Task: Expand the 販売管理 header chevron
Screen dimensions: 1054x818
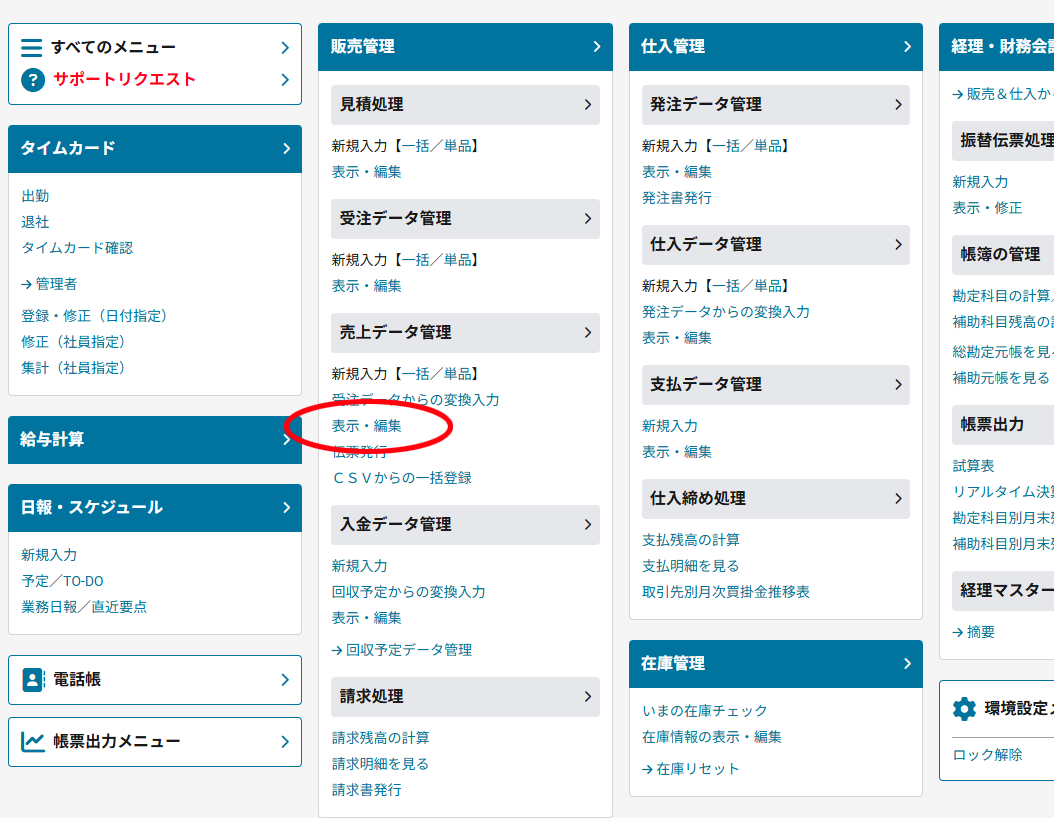Action: 596,47
